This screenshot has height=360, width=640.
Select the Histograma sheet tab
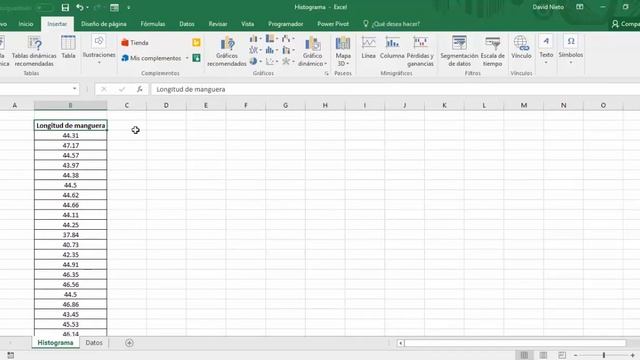tap(56, 343)
